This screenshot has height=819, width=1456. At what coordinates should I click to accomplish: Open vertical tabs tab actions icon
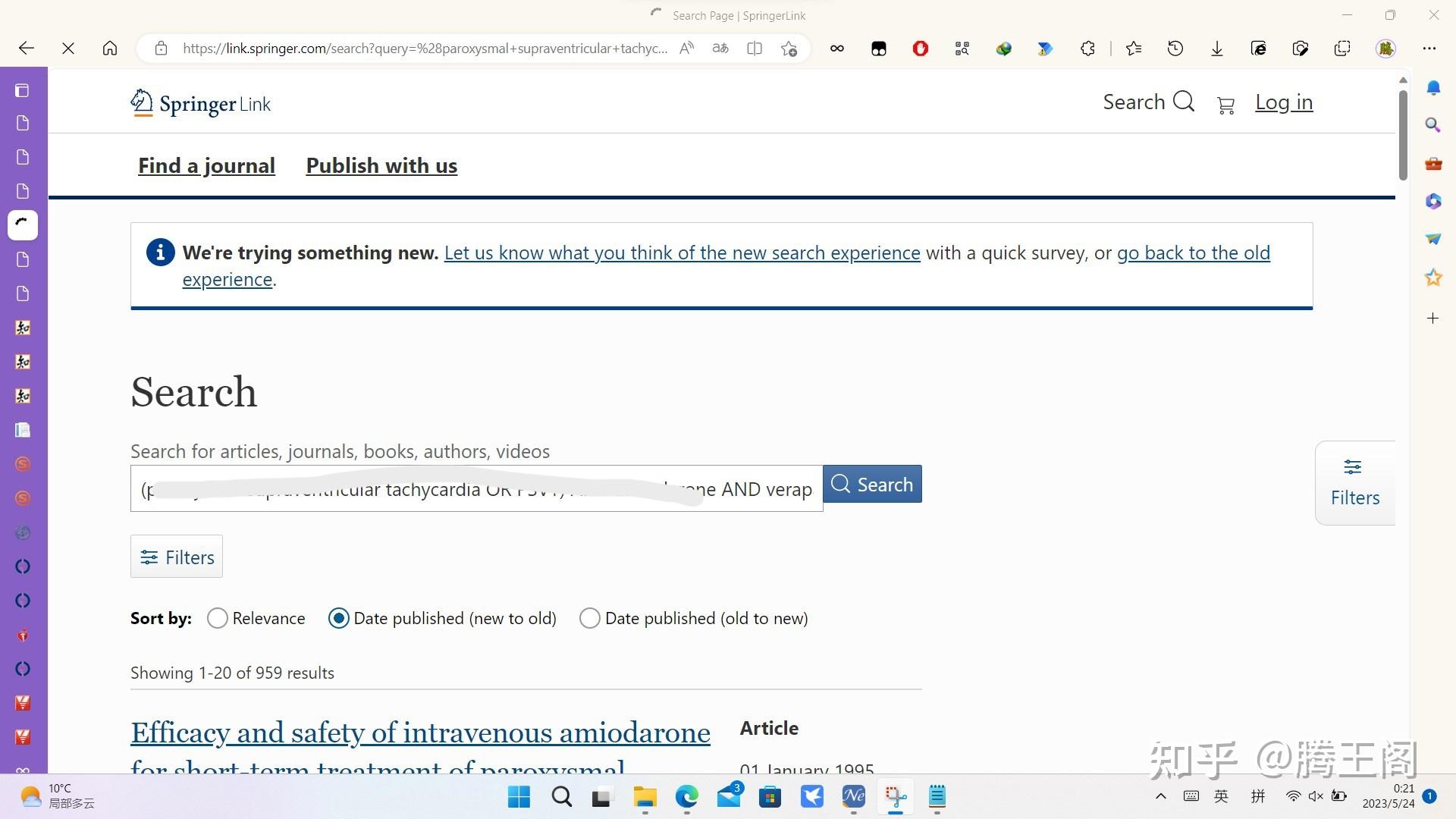click(23, 91)
